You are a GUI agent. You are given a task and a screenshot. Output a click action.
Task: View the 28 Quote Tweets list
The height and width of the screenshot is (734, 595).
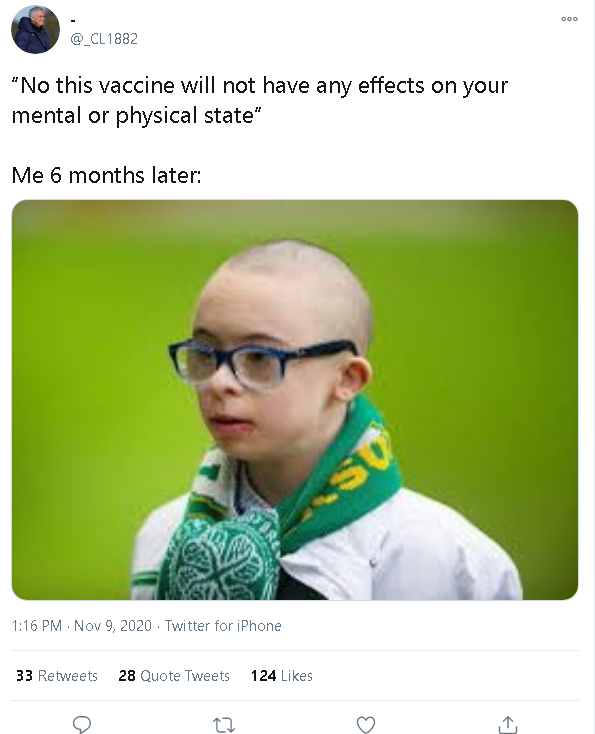174,675
